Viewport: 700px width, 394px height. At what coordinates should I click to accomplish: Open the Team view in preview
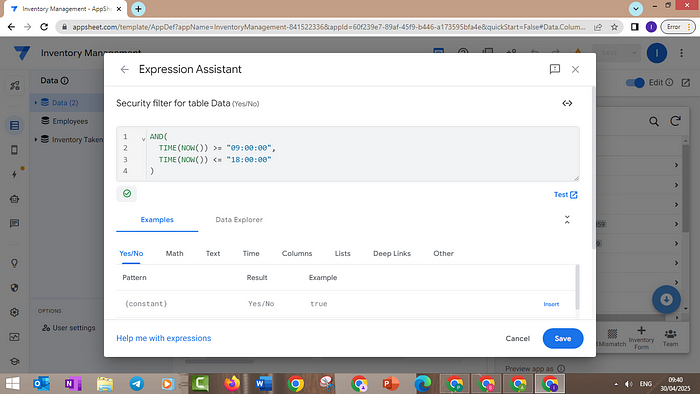tap(670, 338)
